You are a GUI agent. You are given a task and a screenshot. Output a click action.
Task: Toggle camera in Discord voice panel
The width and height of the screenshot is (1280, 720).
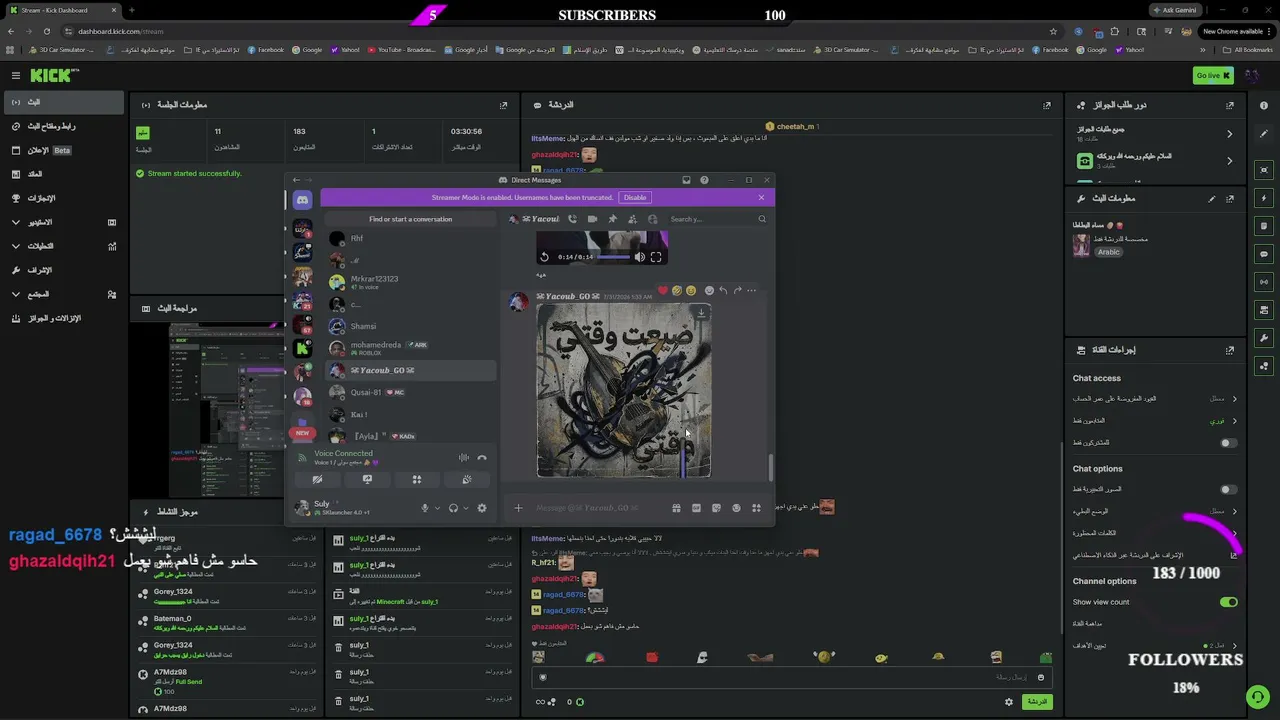[317, 480]
